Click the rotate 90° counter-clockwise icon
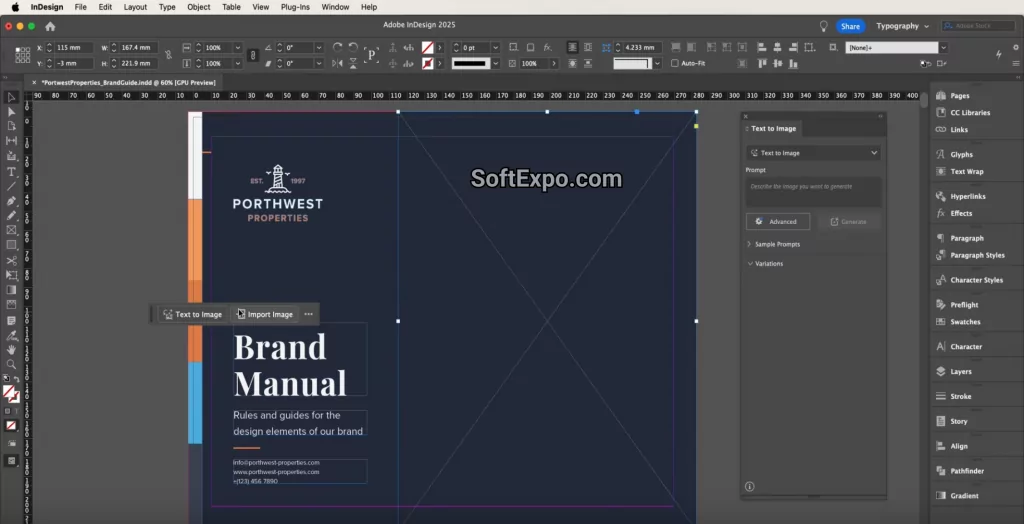1024x524 pixels. [x=353, y=48]
